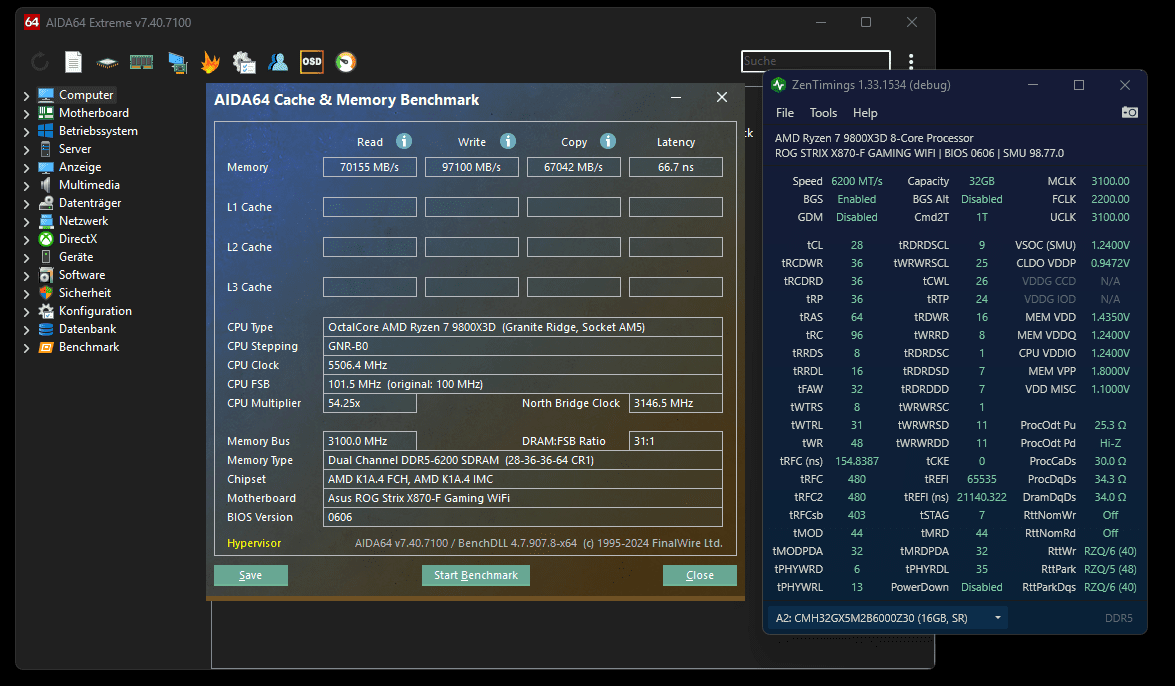This screenshot has height=686, width=1175.
Task: Select Datenträger in the AIDA64 tree
Action: [x=90, y=203]
